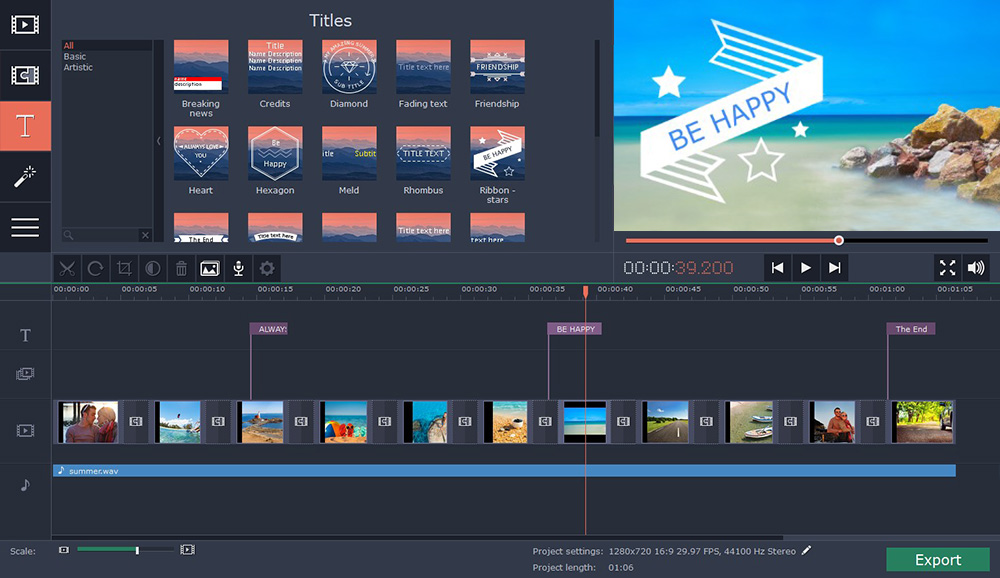Click the Rotate clip tool
This screenshot has height=578, width=1000.
coord(96,269)
